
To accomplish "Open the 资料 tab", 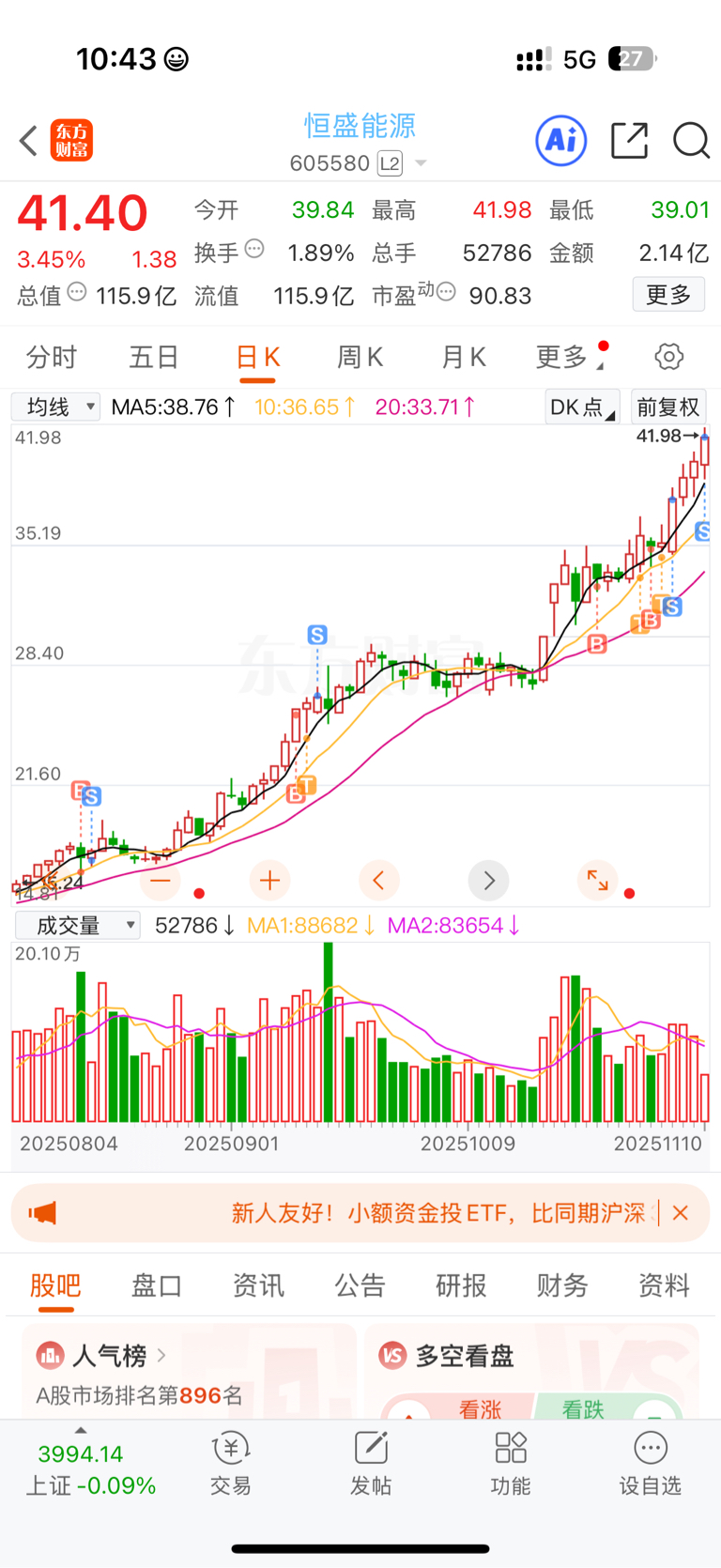I will pos(664,1284).
